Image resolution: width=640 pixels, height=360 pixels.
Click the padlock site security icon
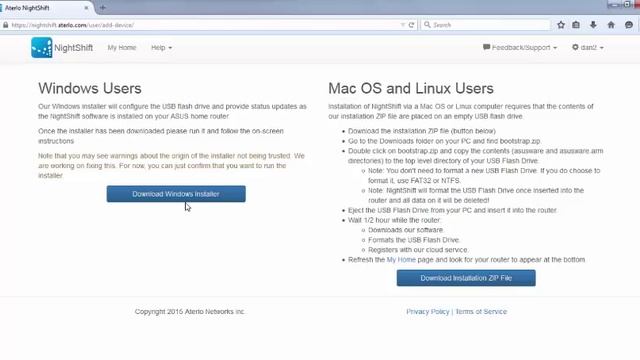(5, 25)
